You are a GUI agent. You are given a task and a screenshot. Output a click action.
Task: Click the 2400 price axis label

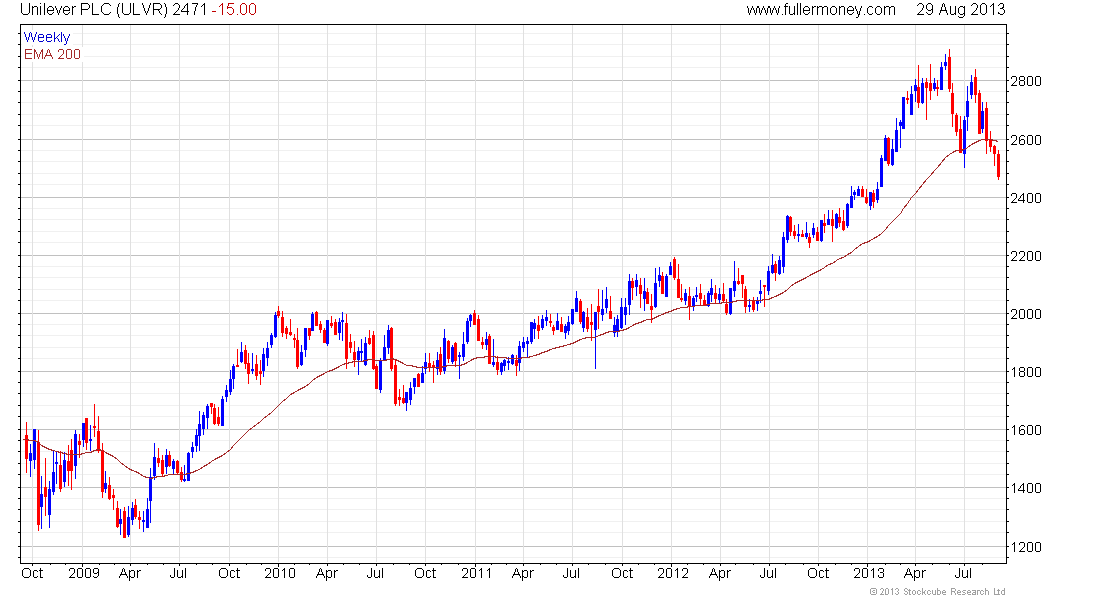[1026, 199]
